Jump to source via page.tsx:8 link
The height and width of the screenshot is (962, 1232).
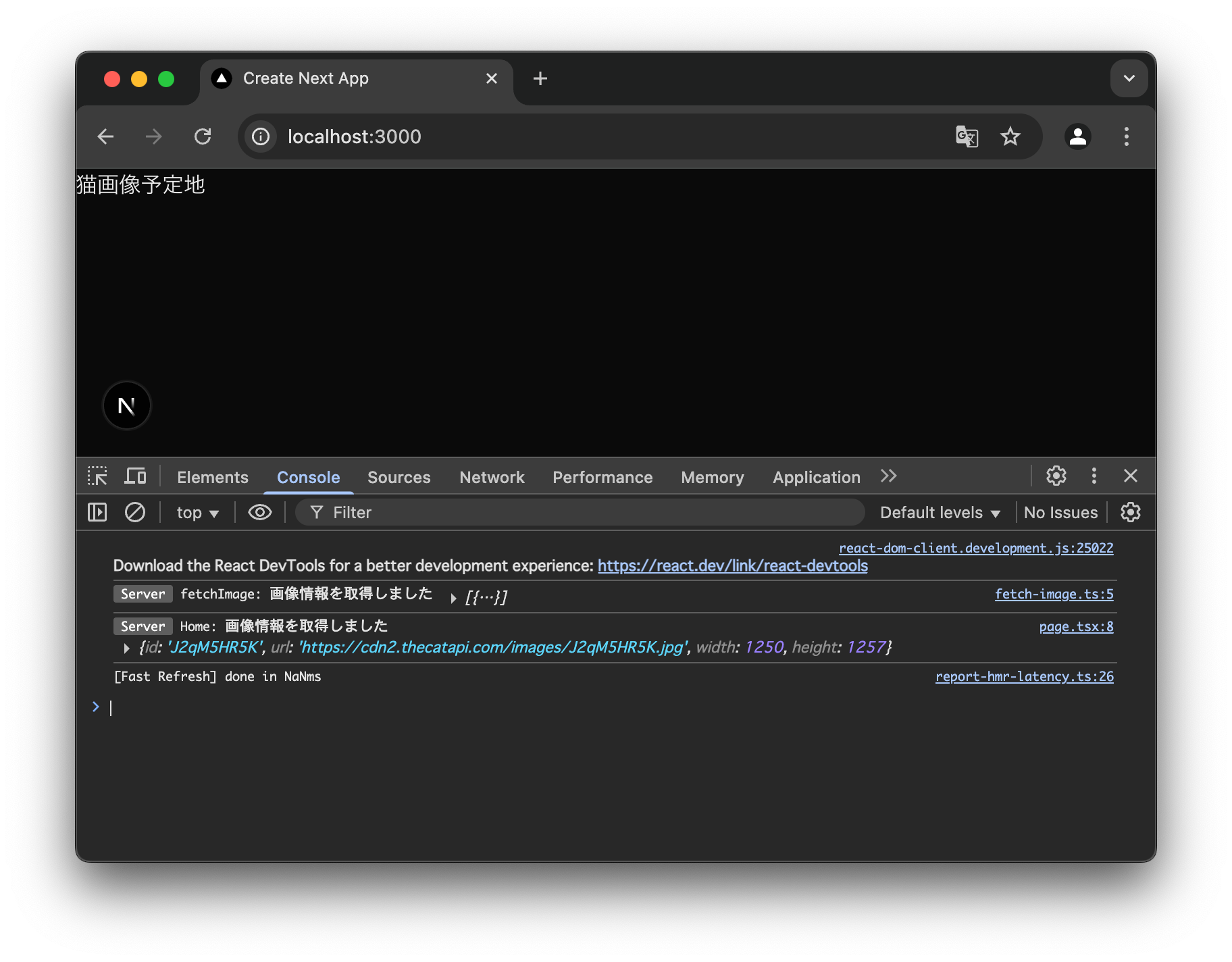coord(1075,626)
